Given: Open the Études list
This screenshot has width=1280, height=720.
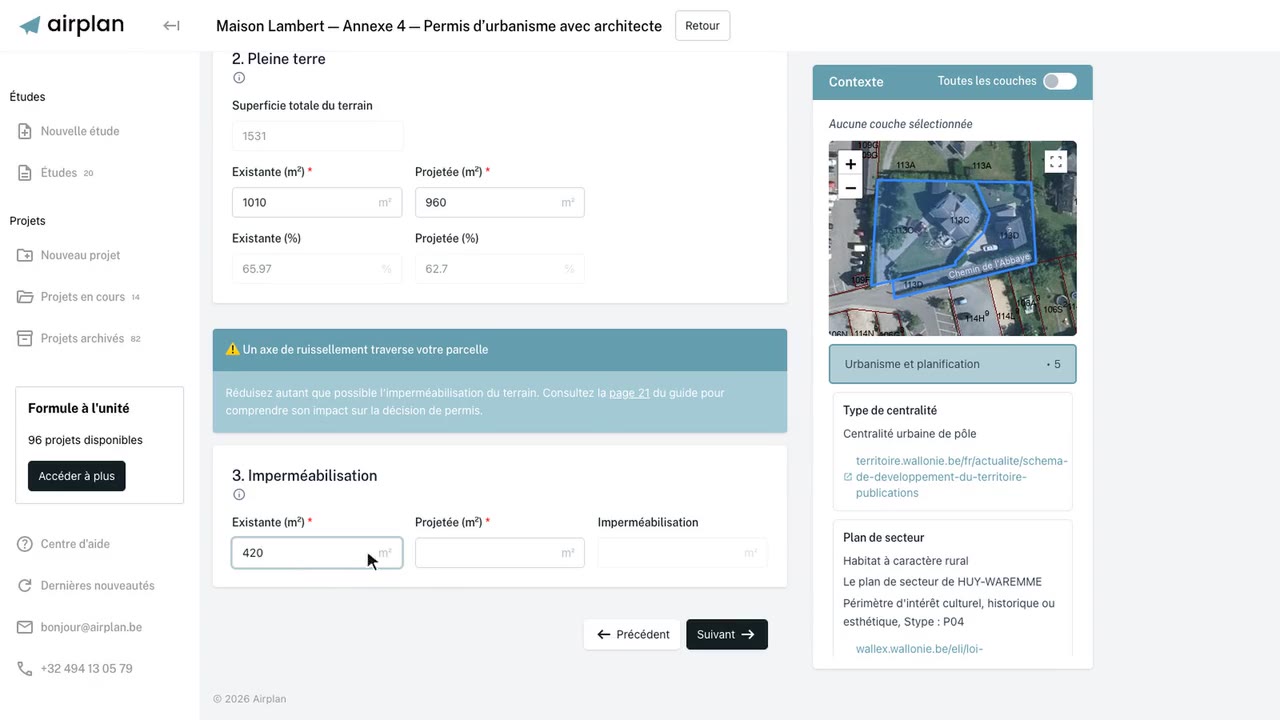Looking at the screenshot, I should [x=58, y=173].
